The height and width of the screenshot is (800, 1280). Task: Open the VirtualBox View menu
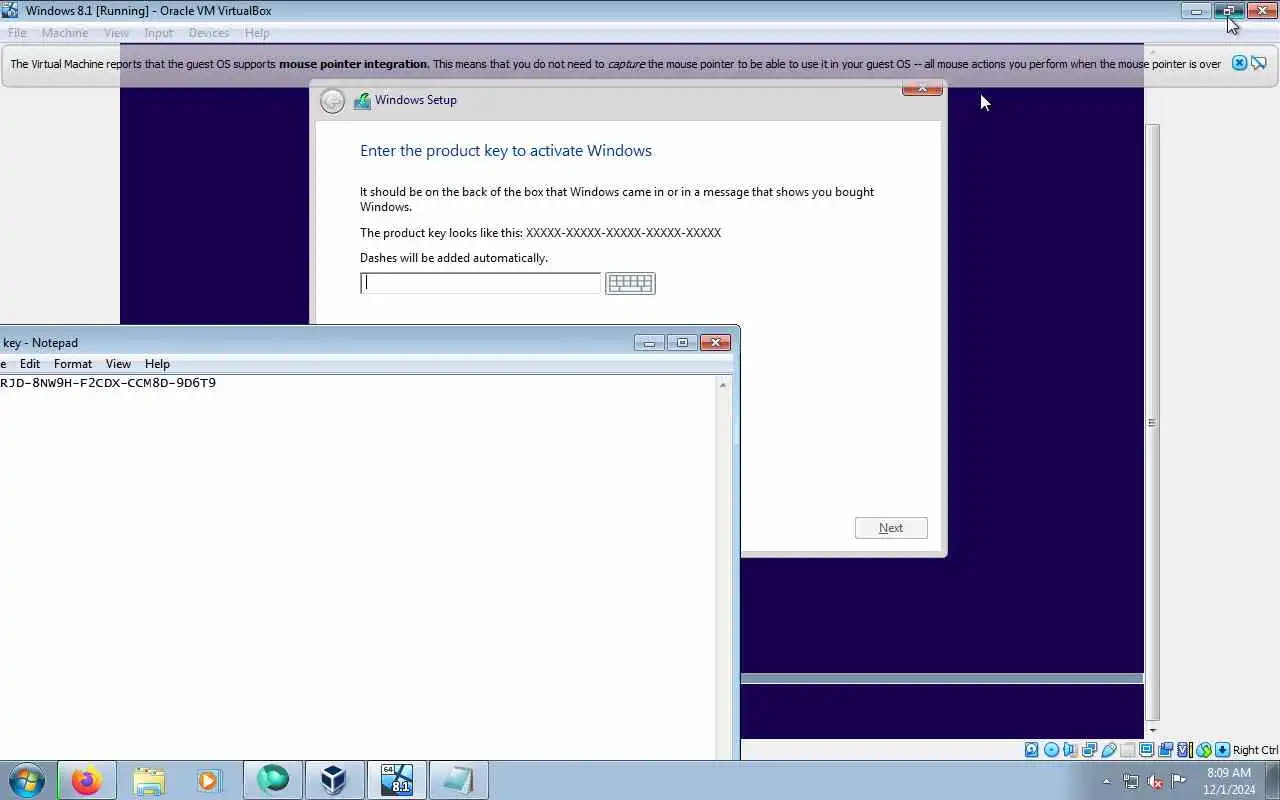point(117,33)
